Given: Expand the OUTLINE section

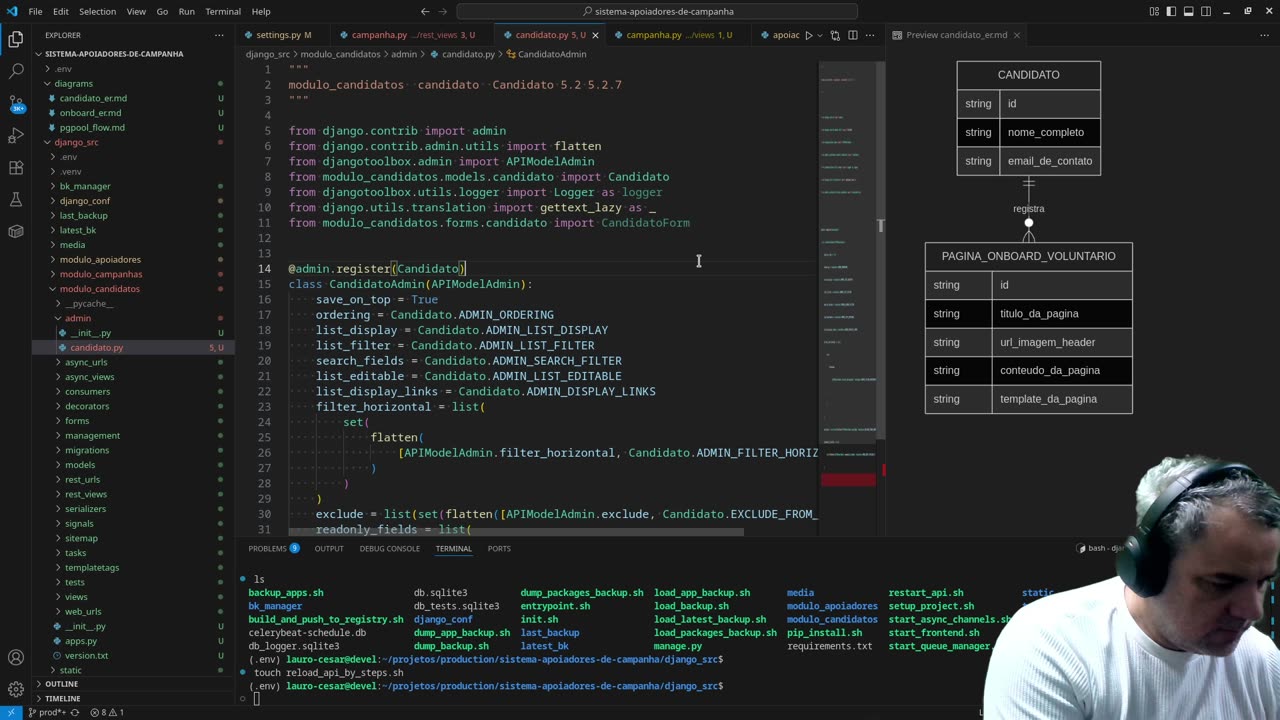Looking at the screenshot, I should [x=61, y=684].
